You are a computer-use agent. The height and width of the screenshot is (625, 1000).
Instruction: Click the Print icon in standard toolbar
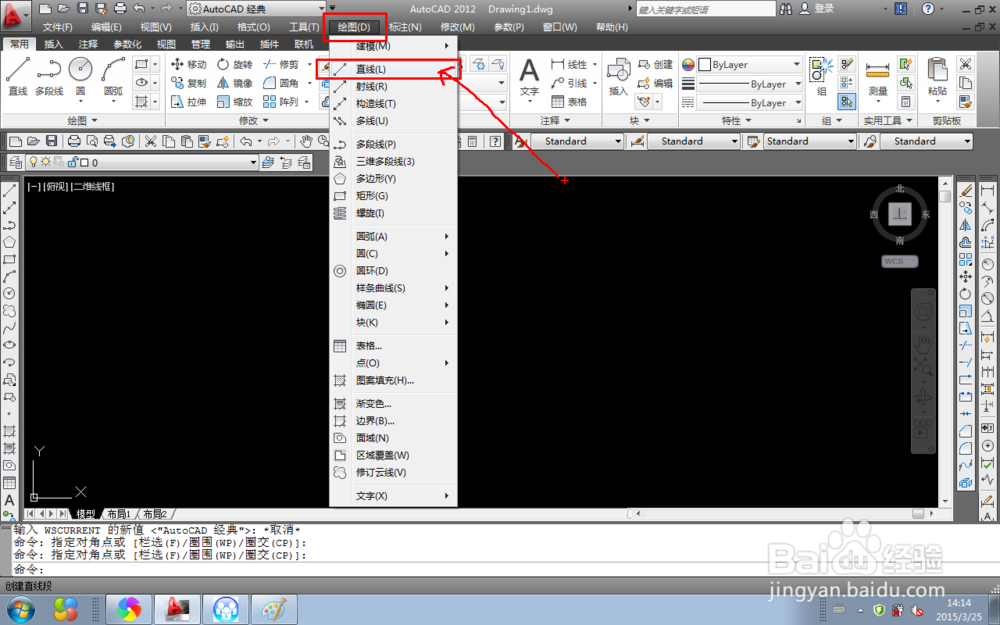74,142
